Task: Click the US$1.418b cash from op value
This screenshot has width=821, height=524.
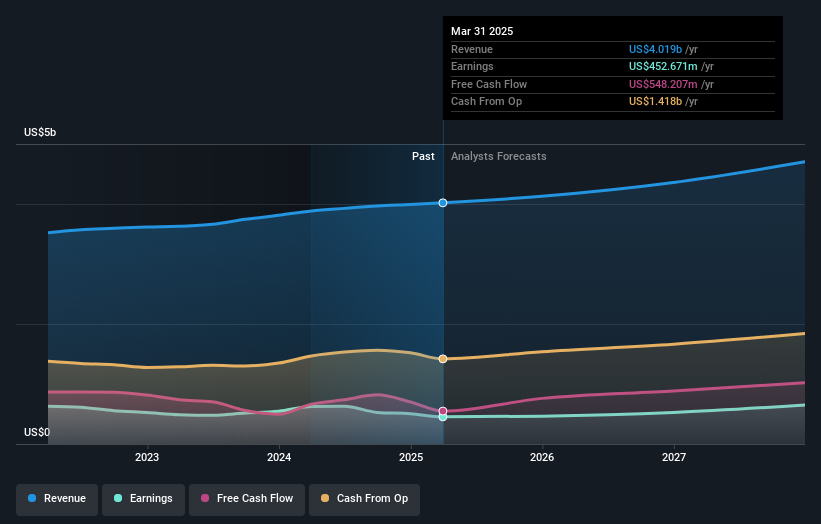Action: (x=655, y=102)
